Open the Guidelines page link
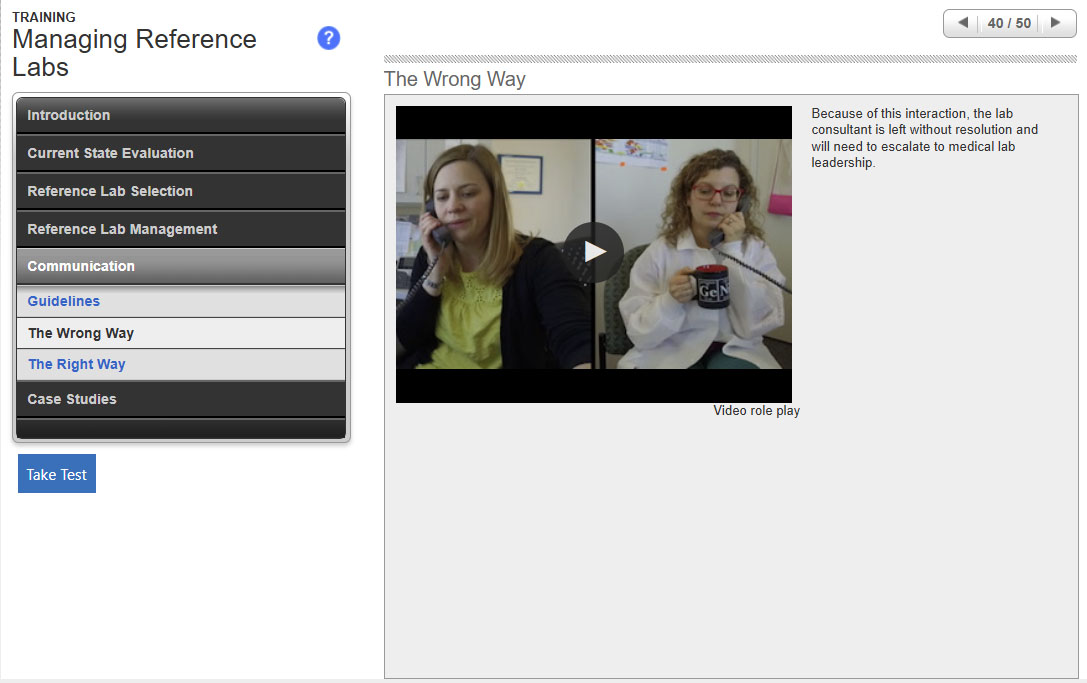 (64, 301)
